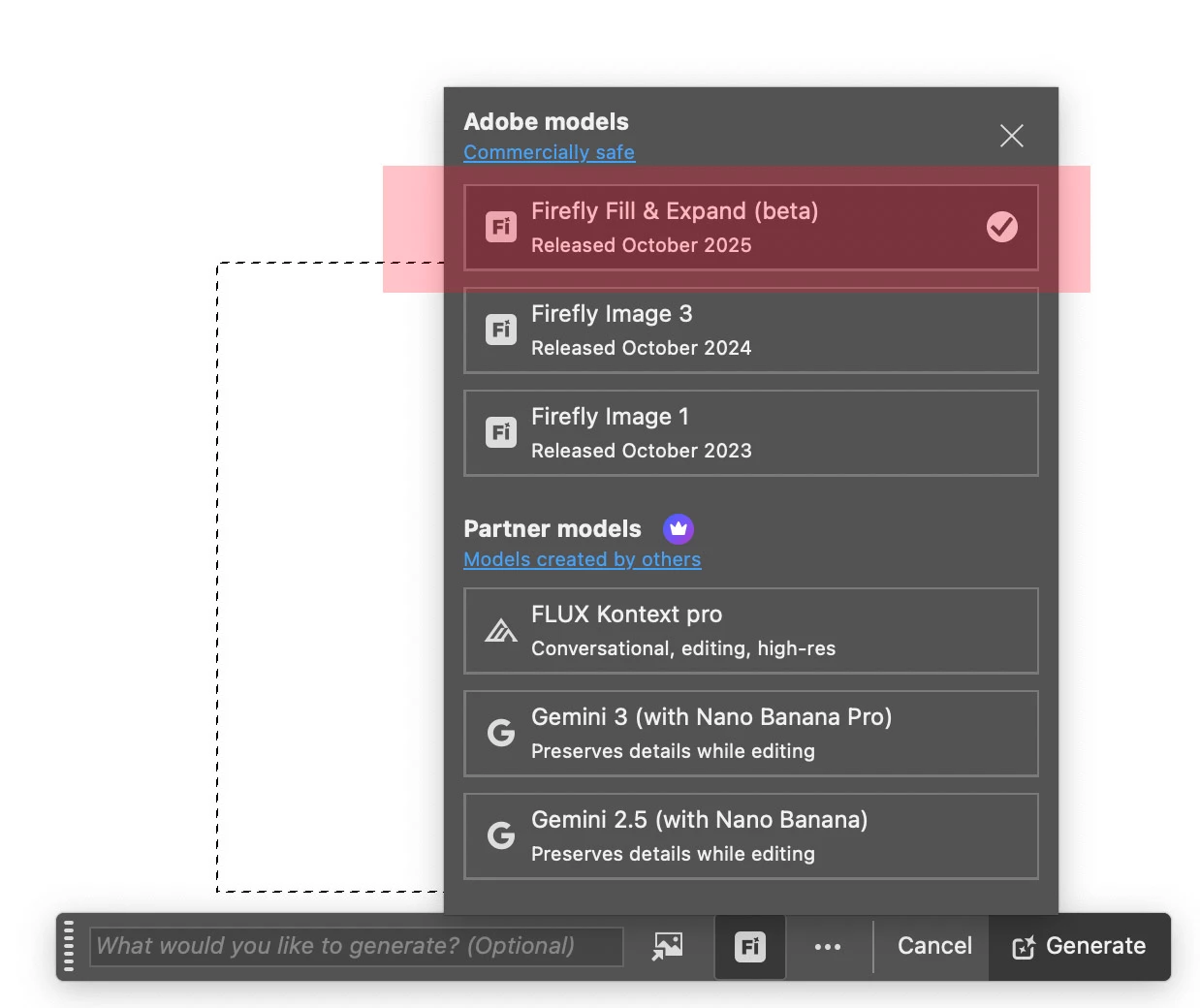
Task: Select Gemini 2.5 (with Nano Banana)
Action: click(751, 836)
